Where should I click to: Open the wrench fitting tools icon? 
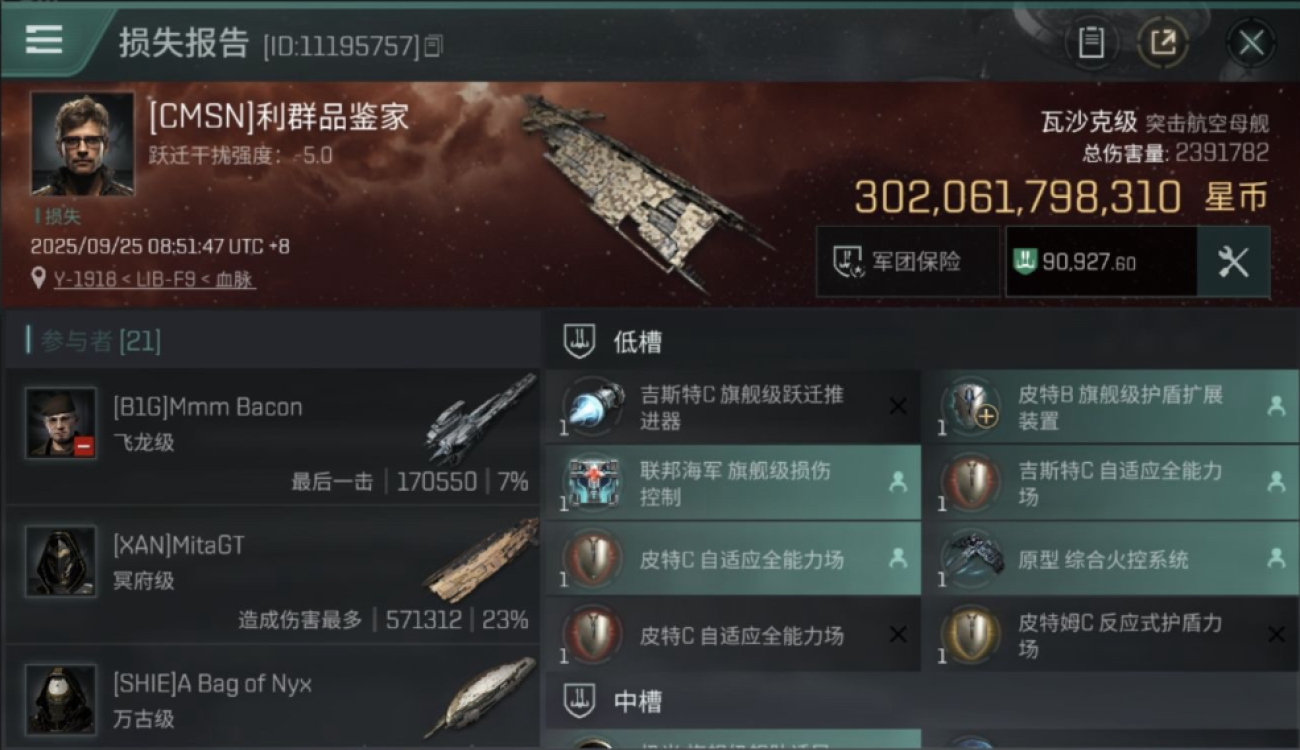(1233, 262)
